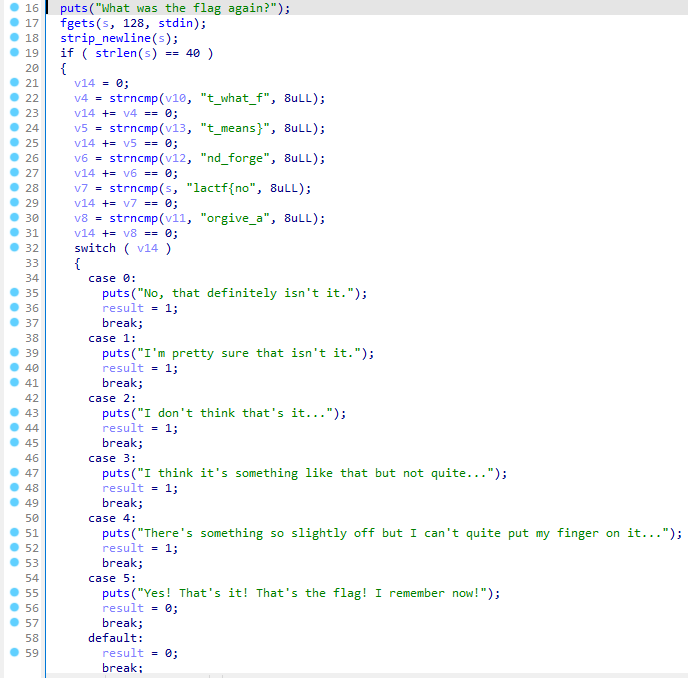Click variable v10 in the strncmp call
Screen dimensions: 688x678
[176, 98]
